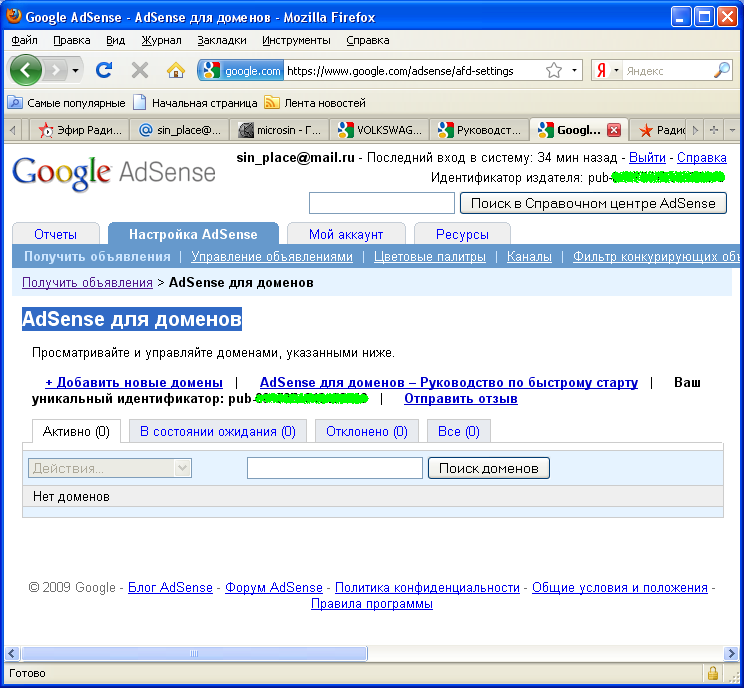
Task: Open the Справка menu
Action: coord(368,40)
